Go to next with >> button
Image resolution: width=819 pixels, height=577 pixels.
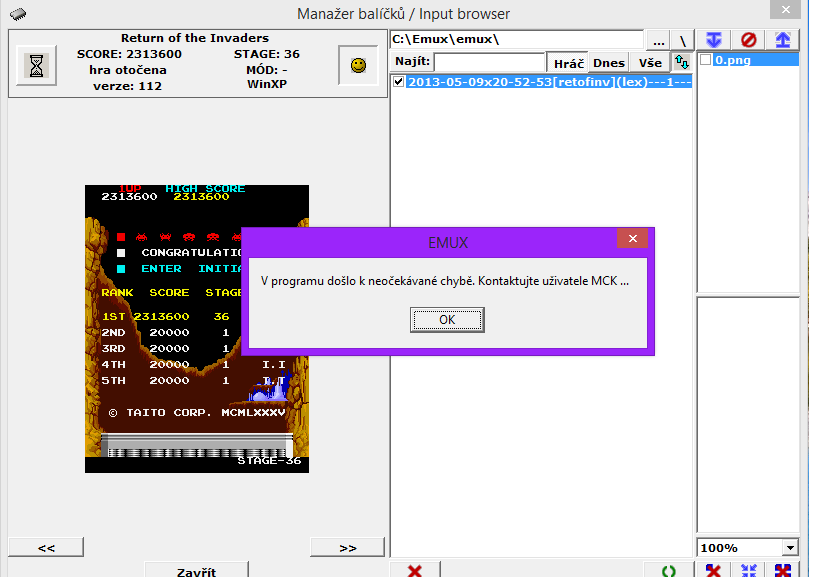(347, 547)
